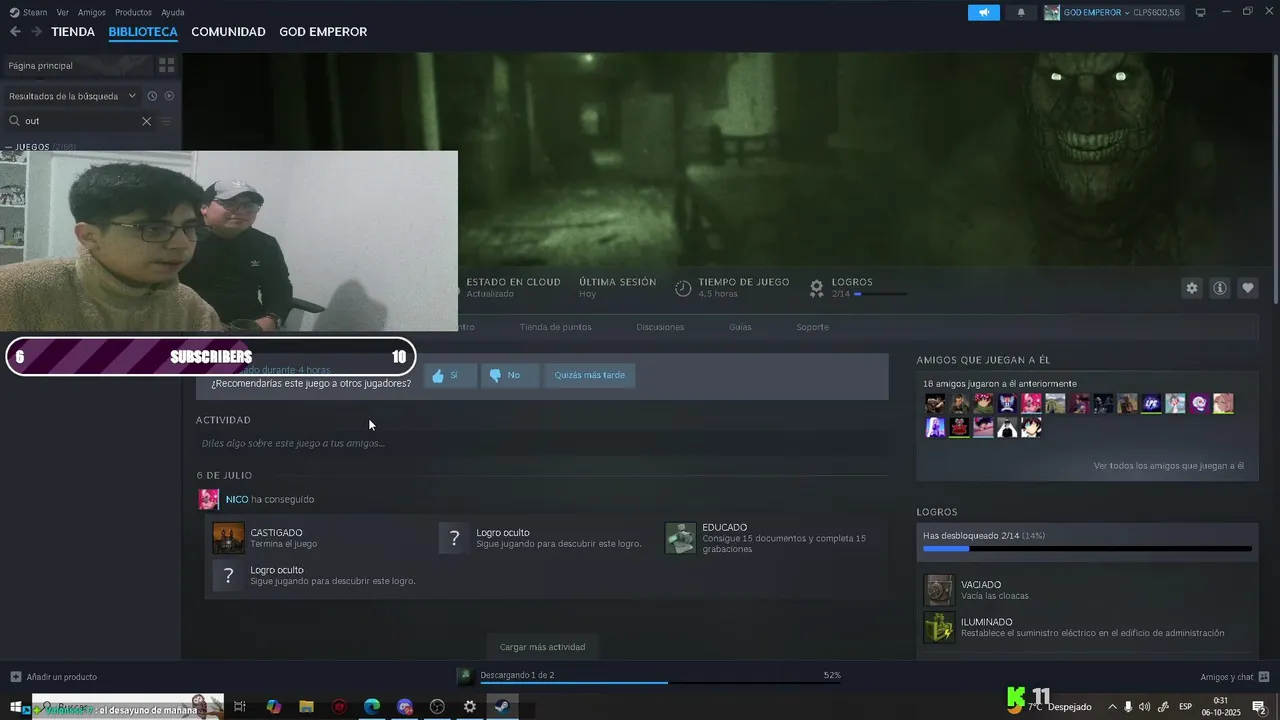The height and width of the screenshot is (720, 1280).
Task: Expand Resultados de la búsqueda dropdown
Action: pyautogui.click(x=73, y=96)
